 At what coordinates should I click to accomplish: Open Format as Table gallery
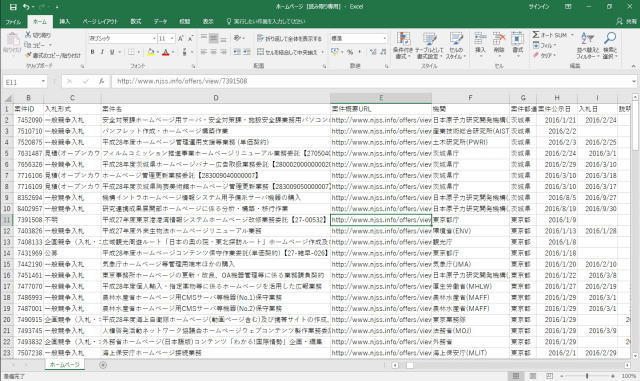[429, 46]
